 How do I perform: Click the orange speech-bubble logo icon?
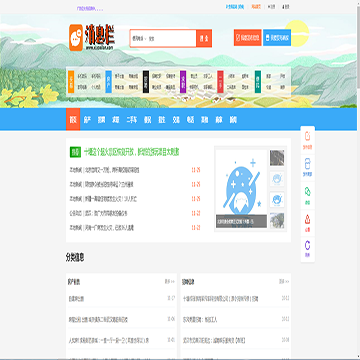pyautogui.click(x=76, y=37)
